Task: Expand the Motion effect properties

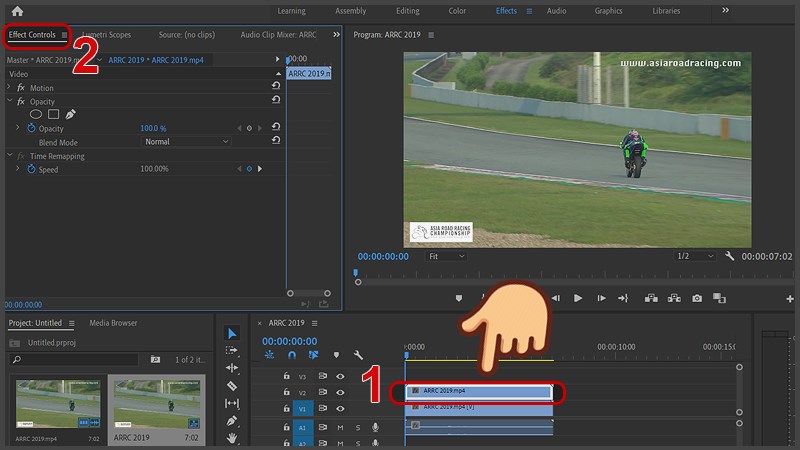Action: (9, 87)
